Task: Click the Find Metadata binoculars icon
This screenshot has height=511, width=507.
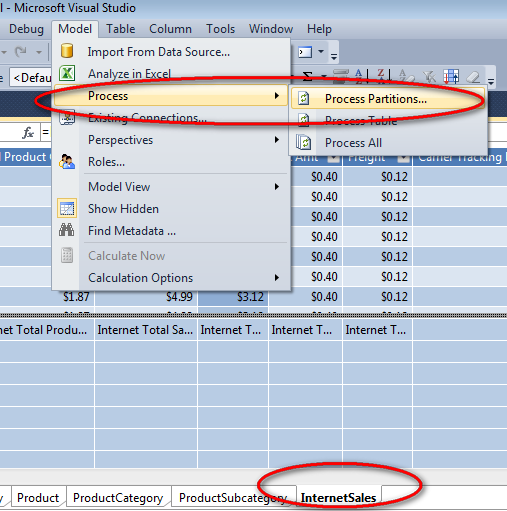Action: pos(67,230)
